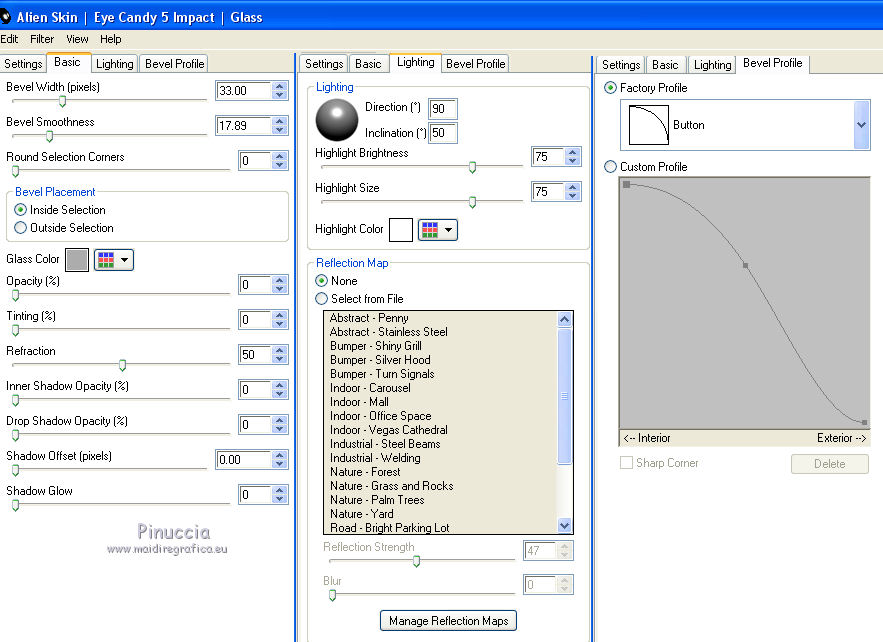Image resolution: width=883 pixels, height=642 pixels.
Task: Click the Bevel Width value field
Action: coord(243,91)
